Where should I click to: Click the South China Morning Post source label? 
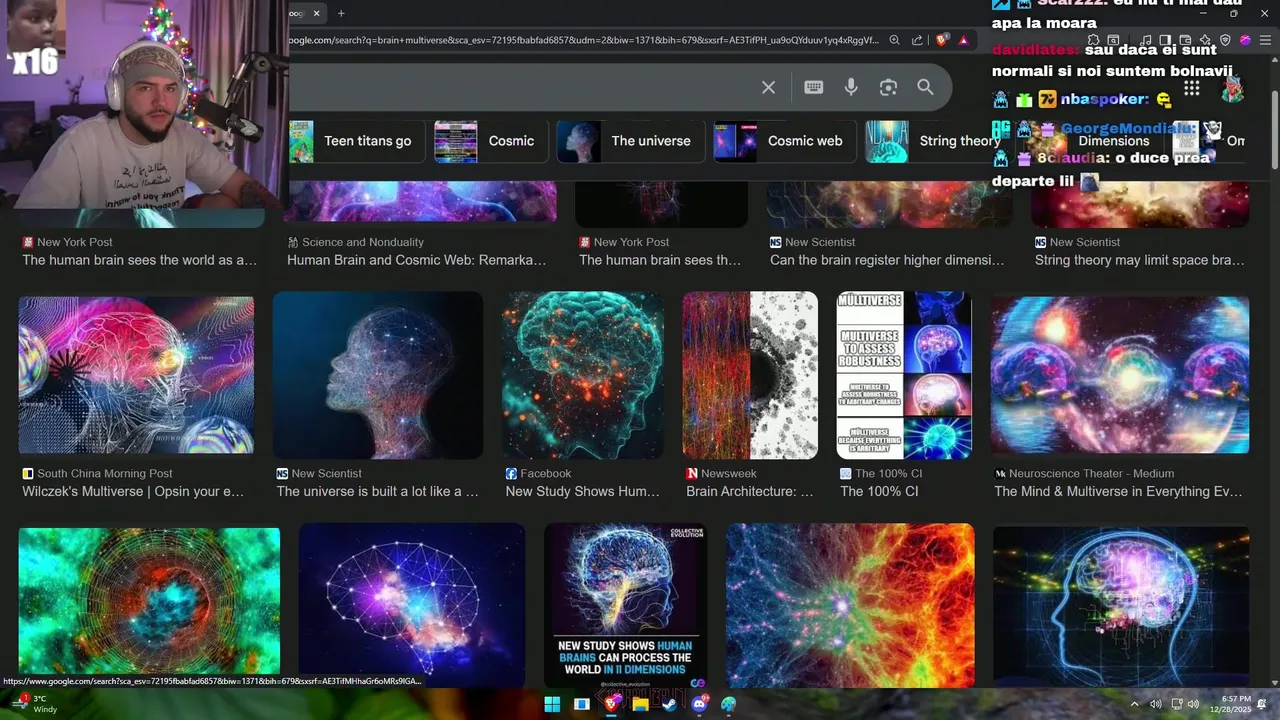(105, 474)
